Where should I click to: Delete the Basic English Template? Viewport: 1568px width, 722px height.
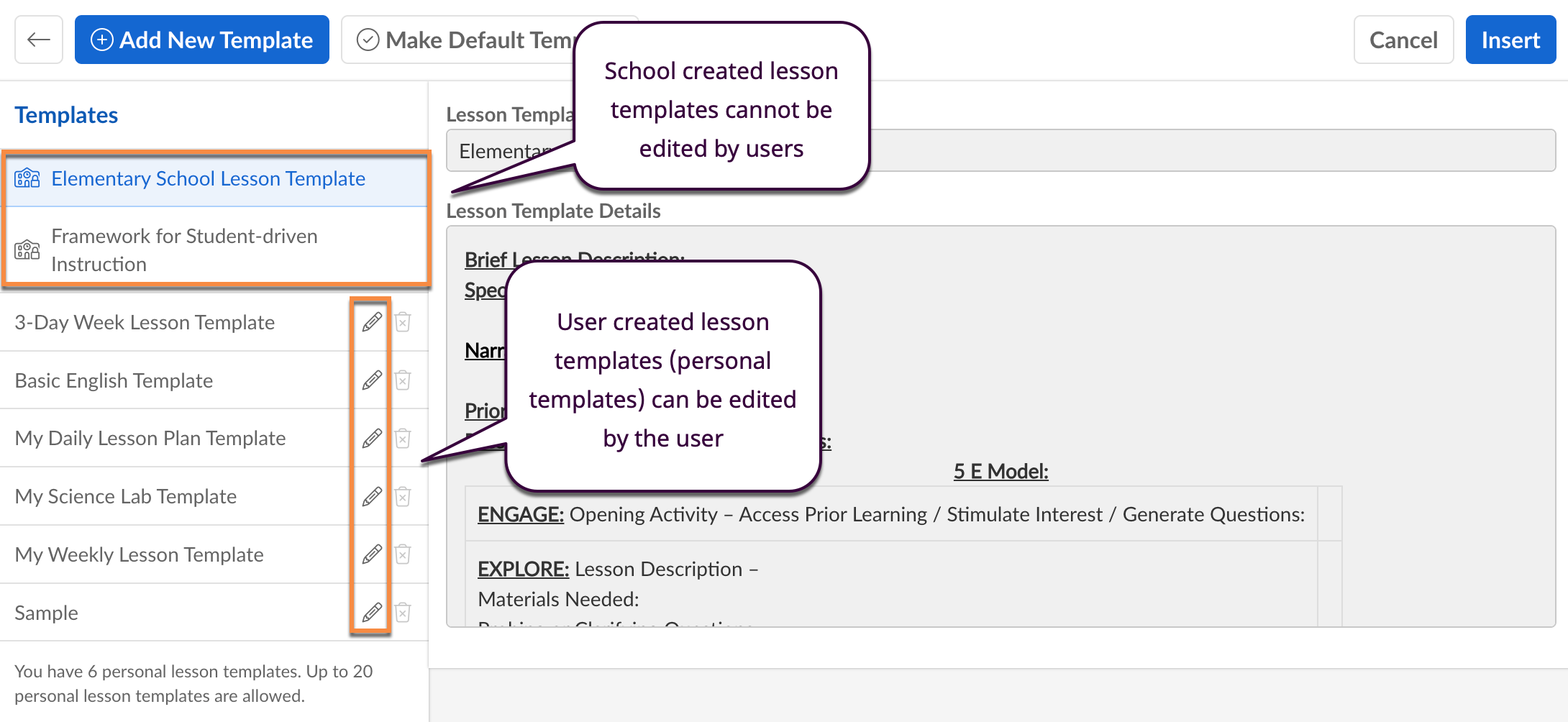tap(403, 380)
